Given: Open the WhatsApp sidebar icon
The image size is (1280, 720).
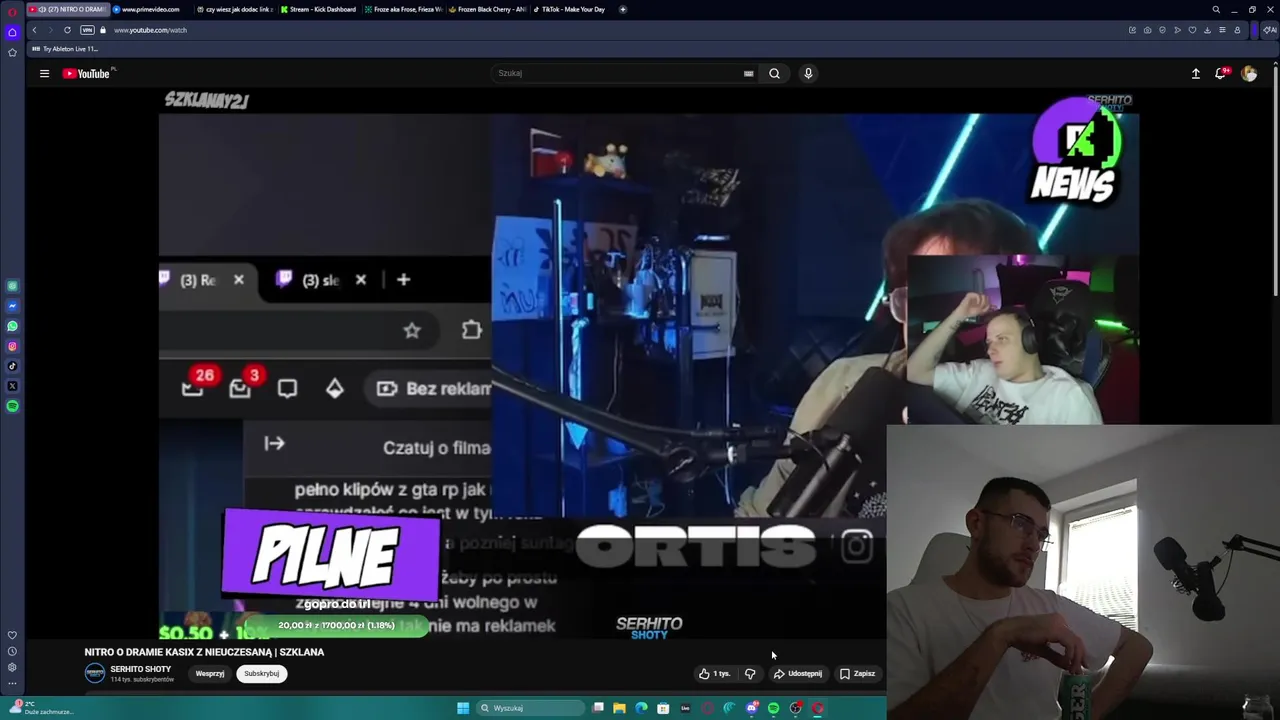Looking at the screenshot, I should click(12, 326).
